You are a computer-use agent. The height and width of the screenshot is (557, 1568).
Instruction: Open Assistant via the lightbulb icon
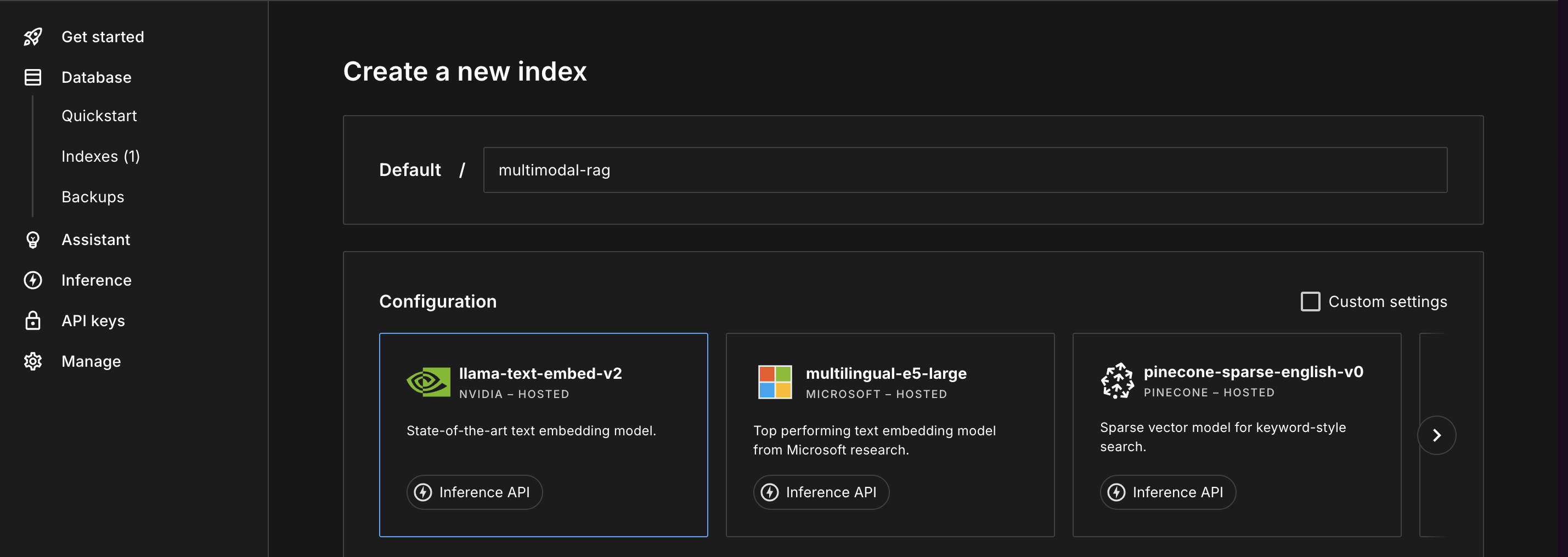tap(32, 240)
